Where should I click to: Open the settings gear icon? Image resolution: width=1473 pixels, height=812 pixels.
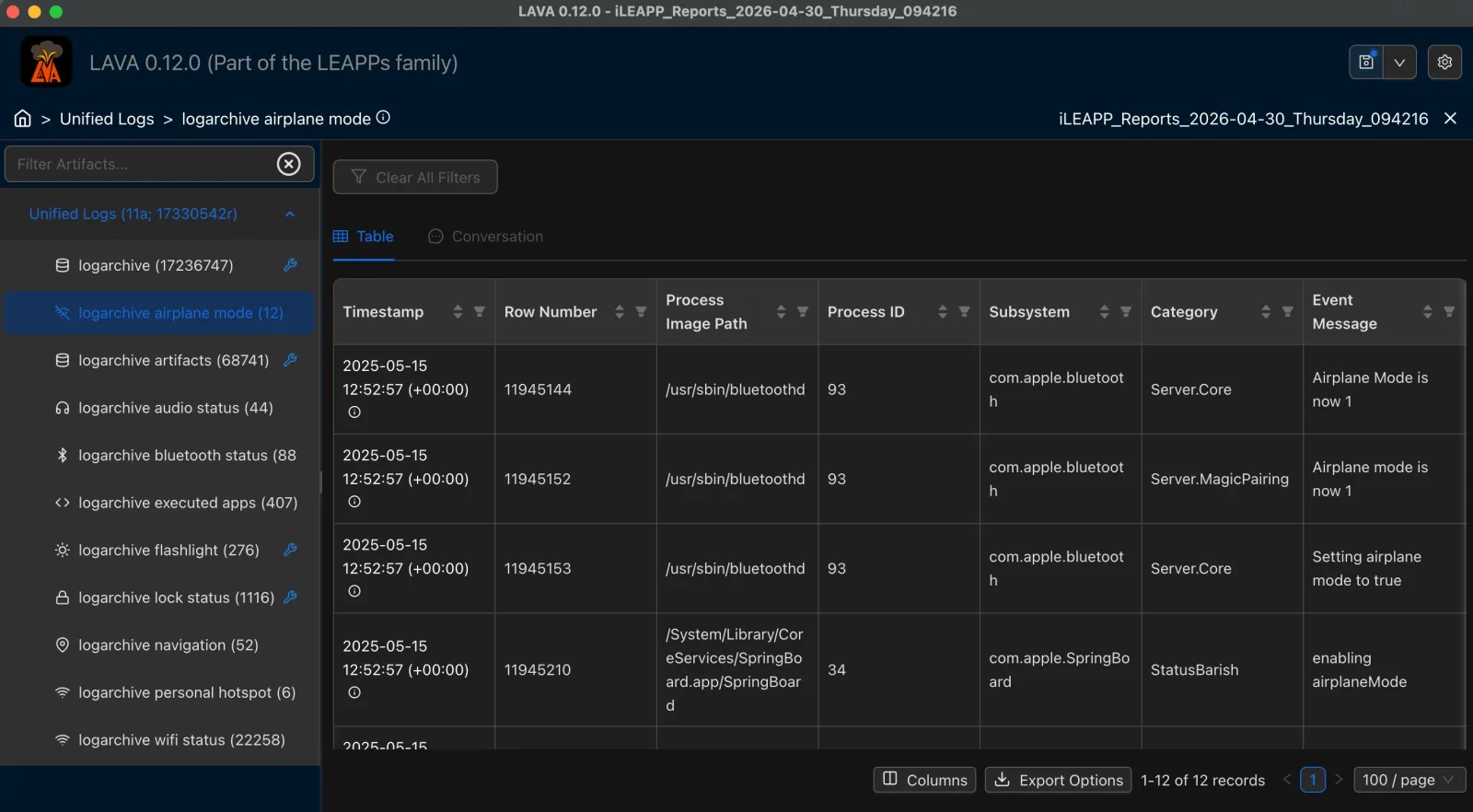coord(1444,62)
